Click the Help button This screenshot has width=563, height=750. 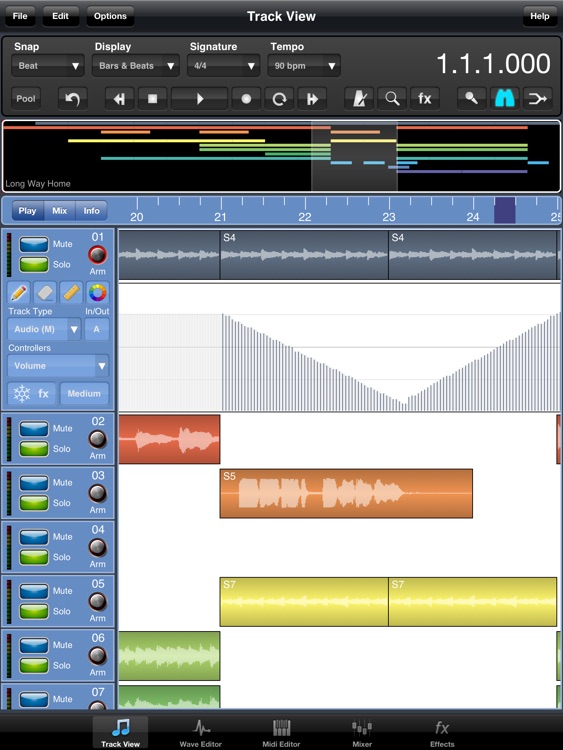pyautogui.click(x=540, y=16)
